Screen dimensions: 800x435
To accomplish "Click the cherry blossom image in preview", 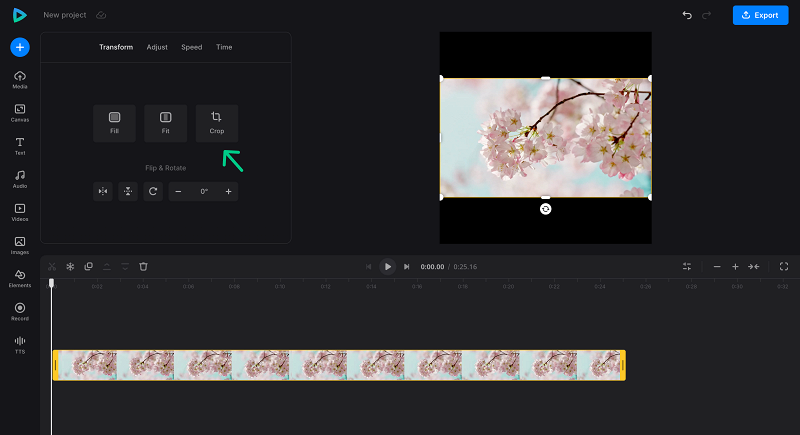I will (x=545, y=138).
